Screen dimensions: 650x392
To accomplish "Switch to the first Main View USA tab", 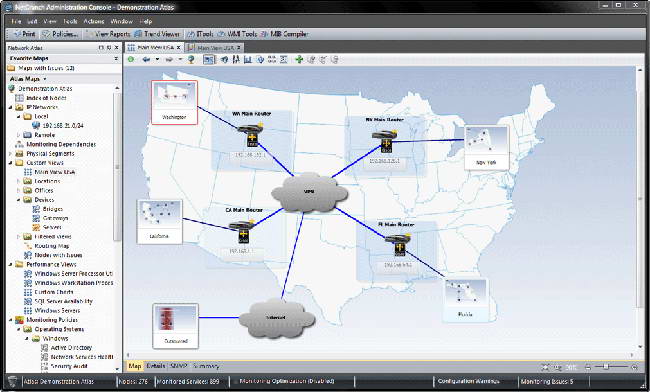I will pos(155,48).
